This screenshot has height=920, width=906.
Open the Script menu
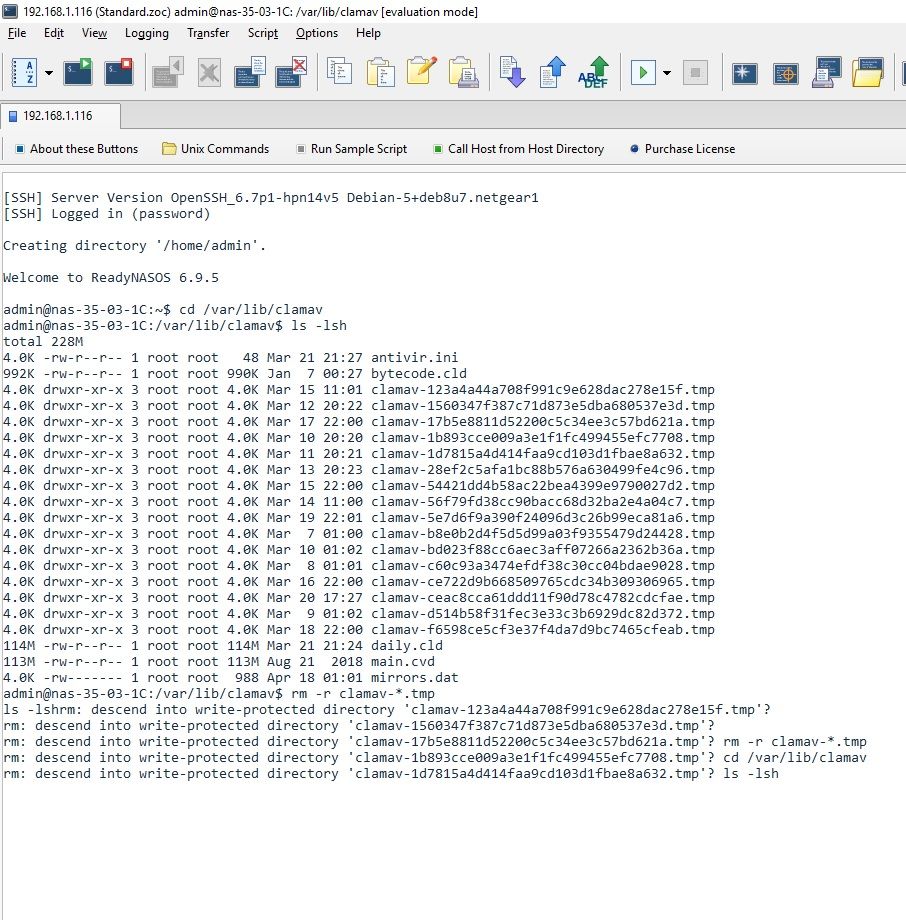(x=262, y=33)
